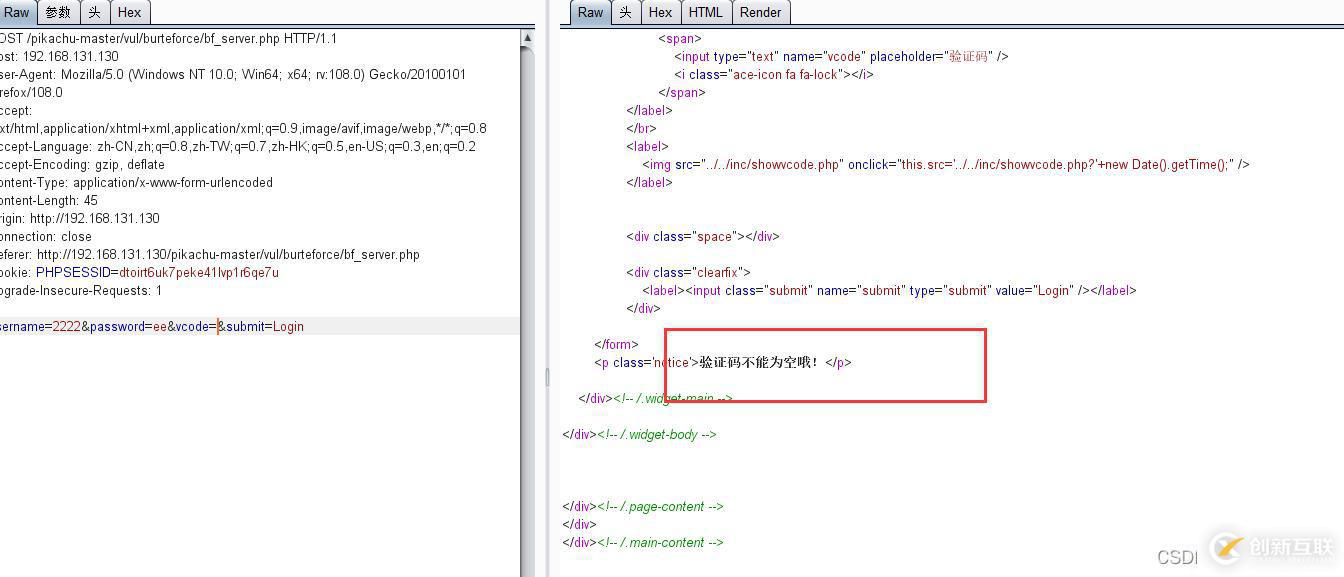This screenshot has height=577, width=1344.
Task: Click the Referer header line
Action: tap(210, 255)
